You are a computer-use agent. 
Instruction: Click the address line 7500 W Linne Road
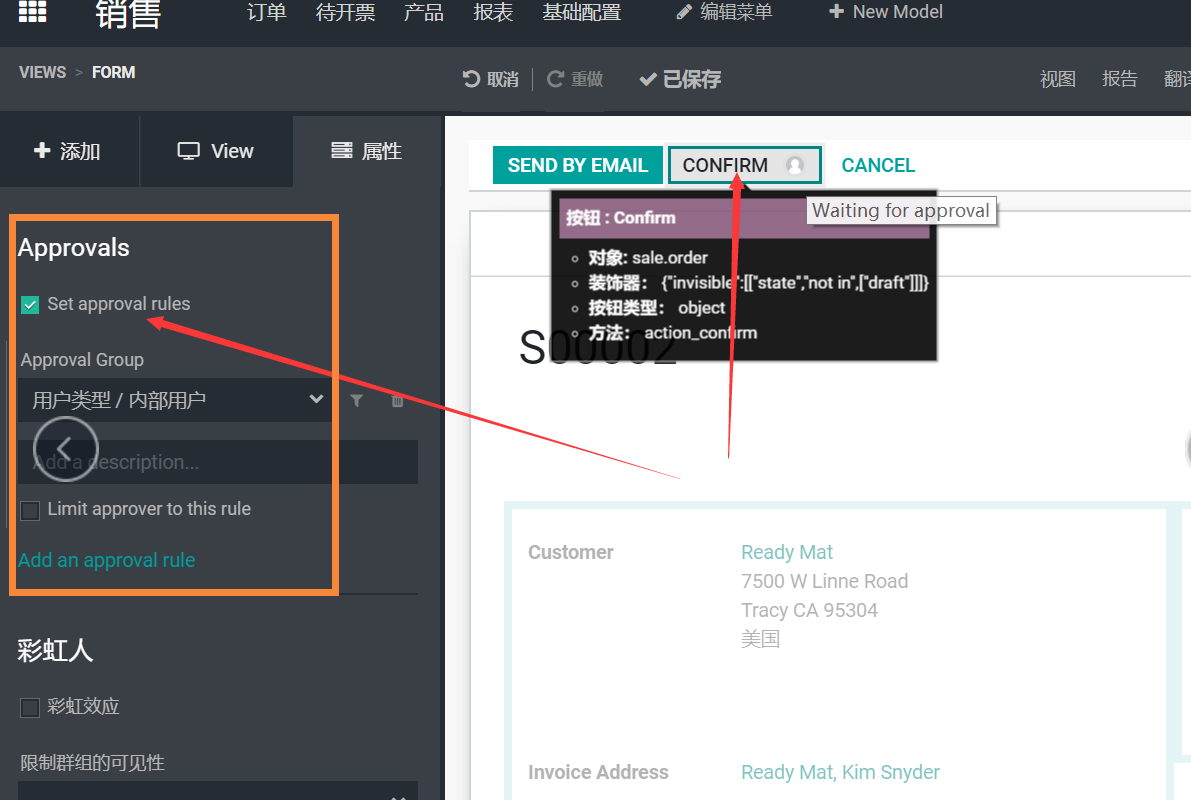[x=824, y=581]
